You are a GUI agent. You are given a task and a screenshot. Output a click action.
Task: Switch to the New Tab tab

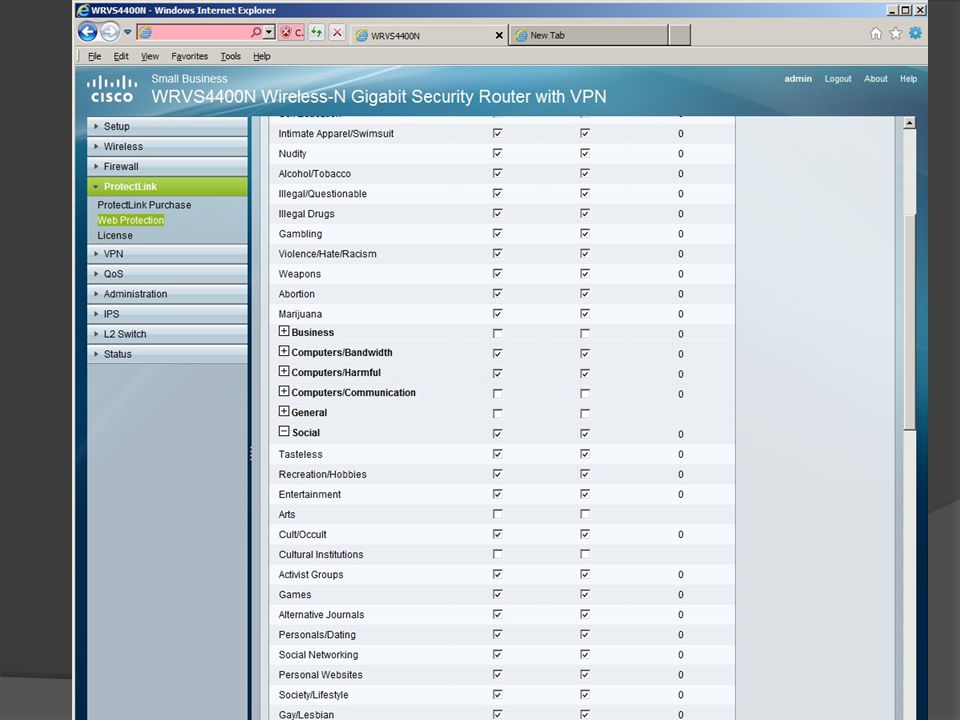[588, 36]
